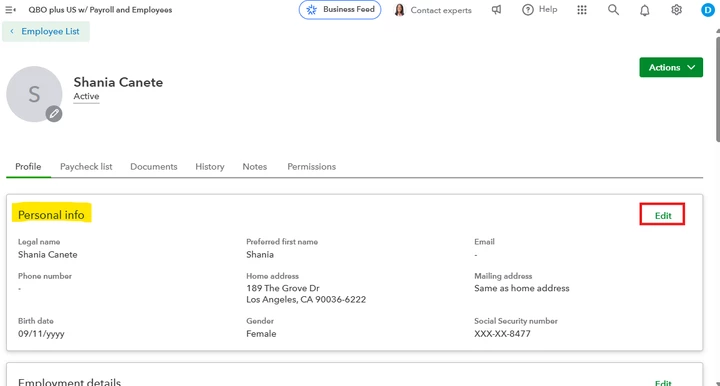Click legal name value Shania Canete
This screenshot has width=720, height=386.
[47, 254]
